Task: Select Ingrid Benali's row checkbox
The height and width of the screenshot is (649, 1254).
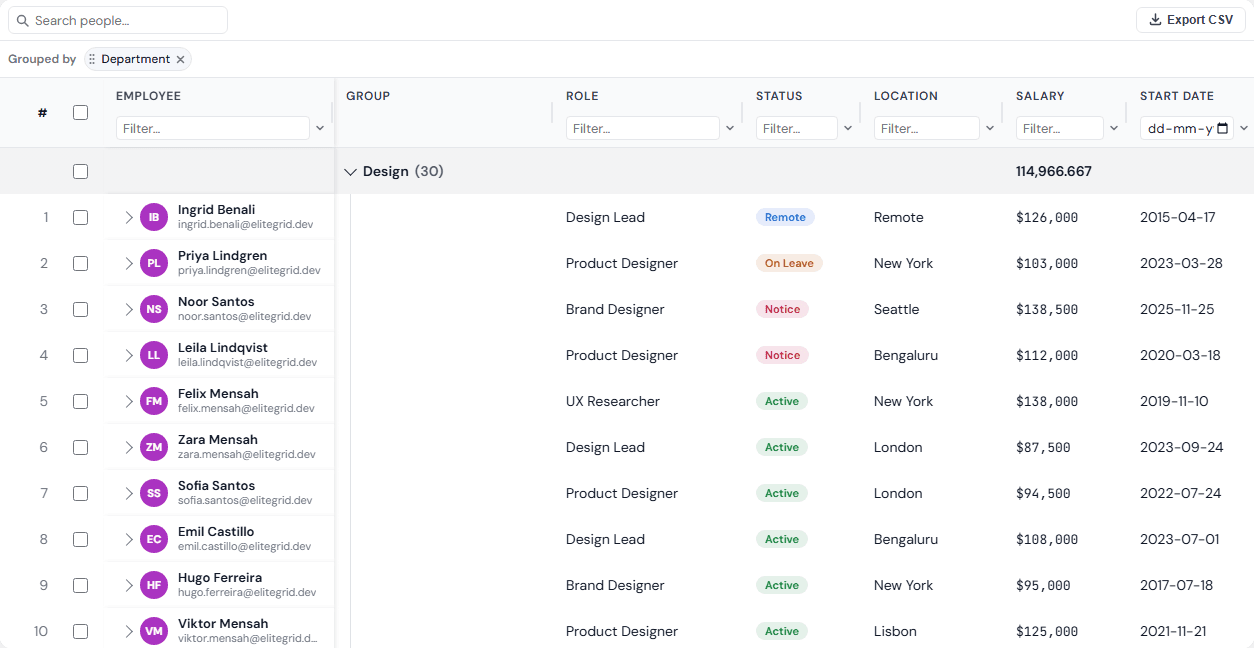Action: pos(81,217)
